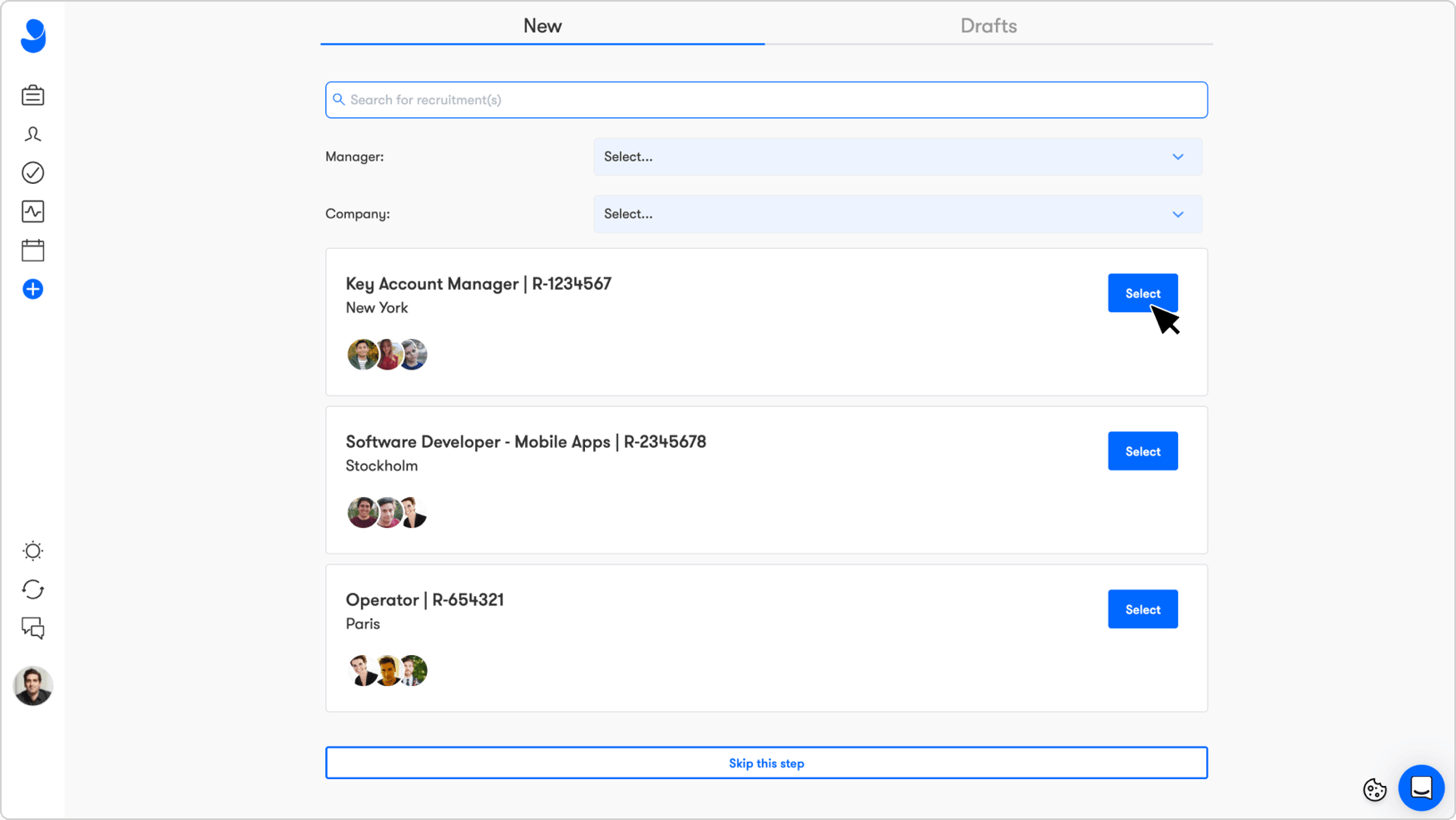This screenshot has height=820, width=1456.
Task: View the Activity analytics icon
Action: click(32, 211)
